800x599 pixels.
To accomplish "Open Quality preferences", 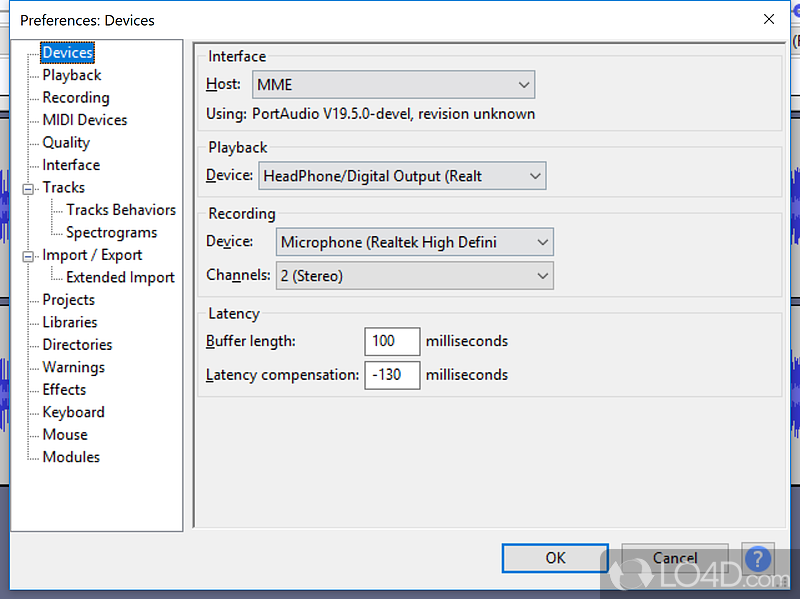I will pyautogui.click(x=66, y=142).
